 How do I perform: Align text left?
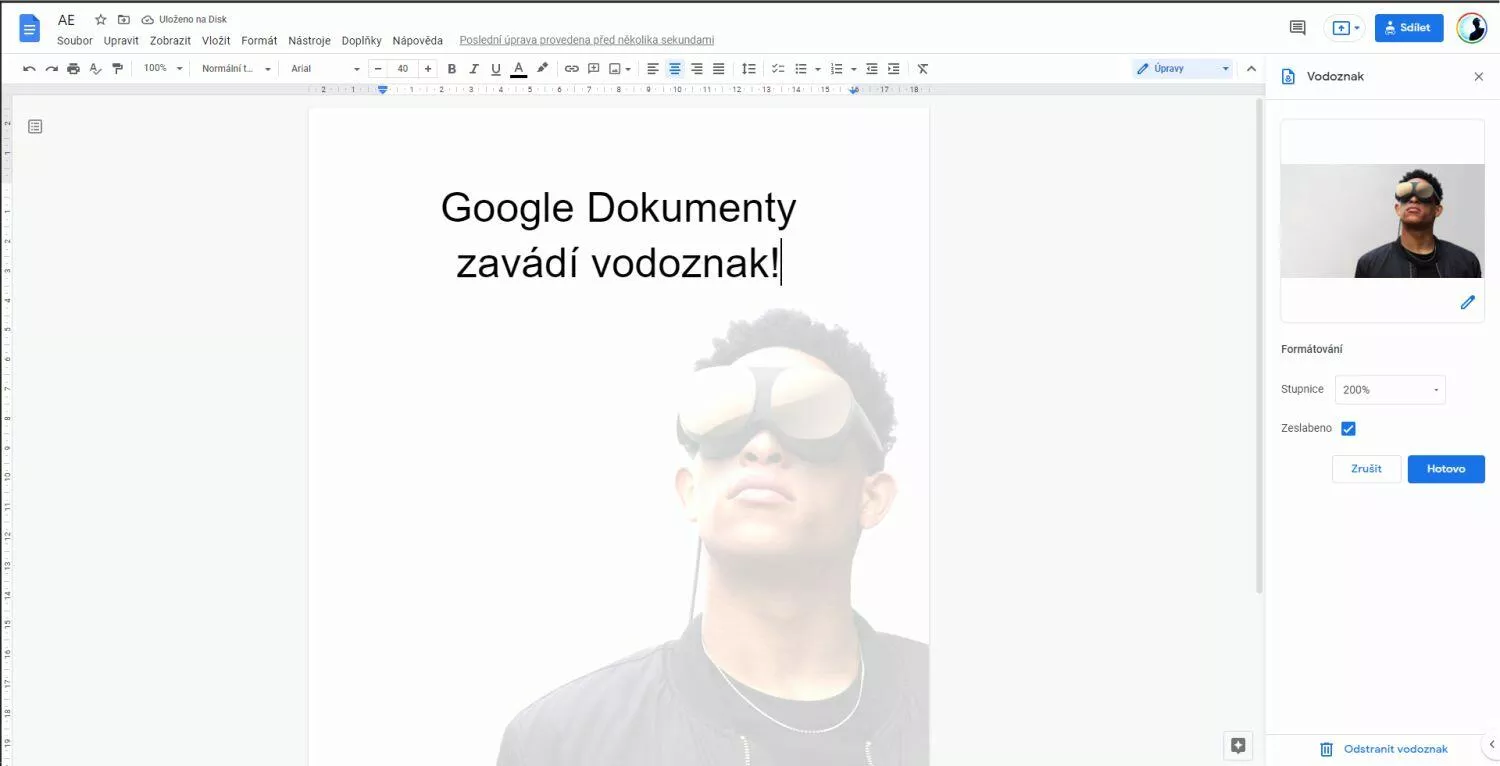click(x=653, y=69)
